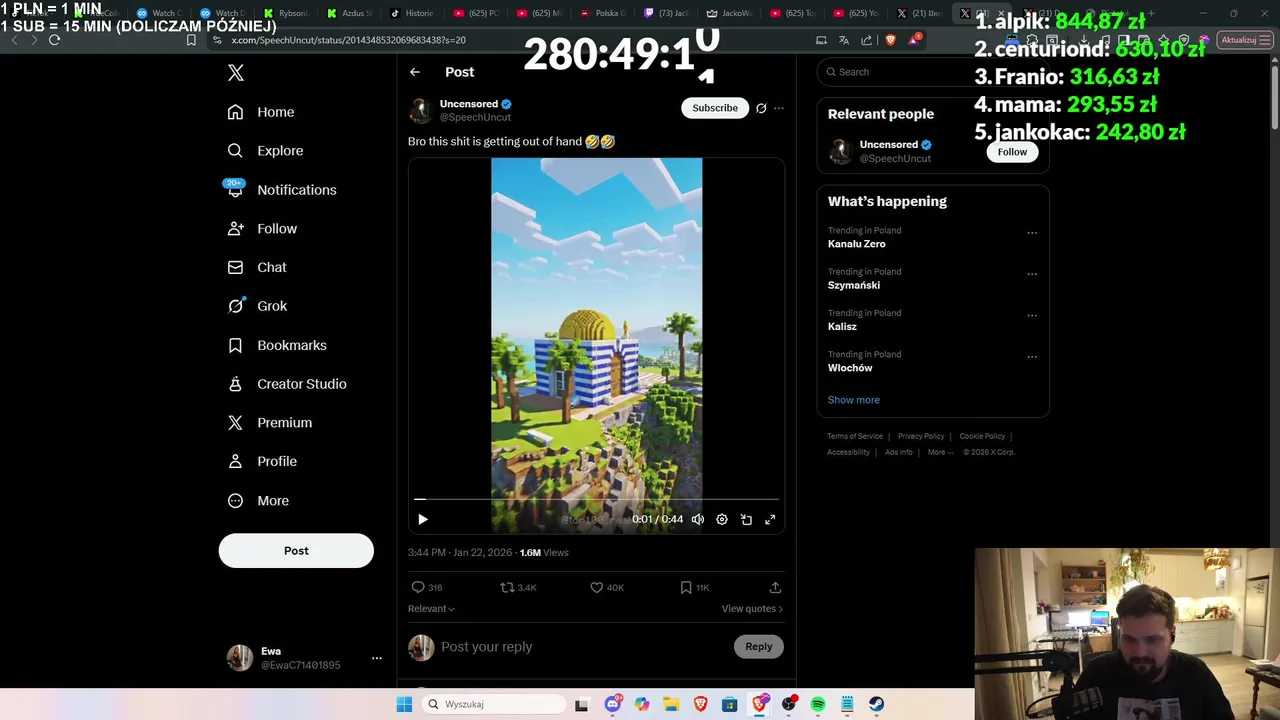This screenshot has height=720, width=1280.
Task: Expand the Relevant replies sort dropdown
Action: pos(431,609)
